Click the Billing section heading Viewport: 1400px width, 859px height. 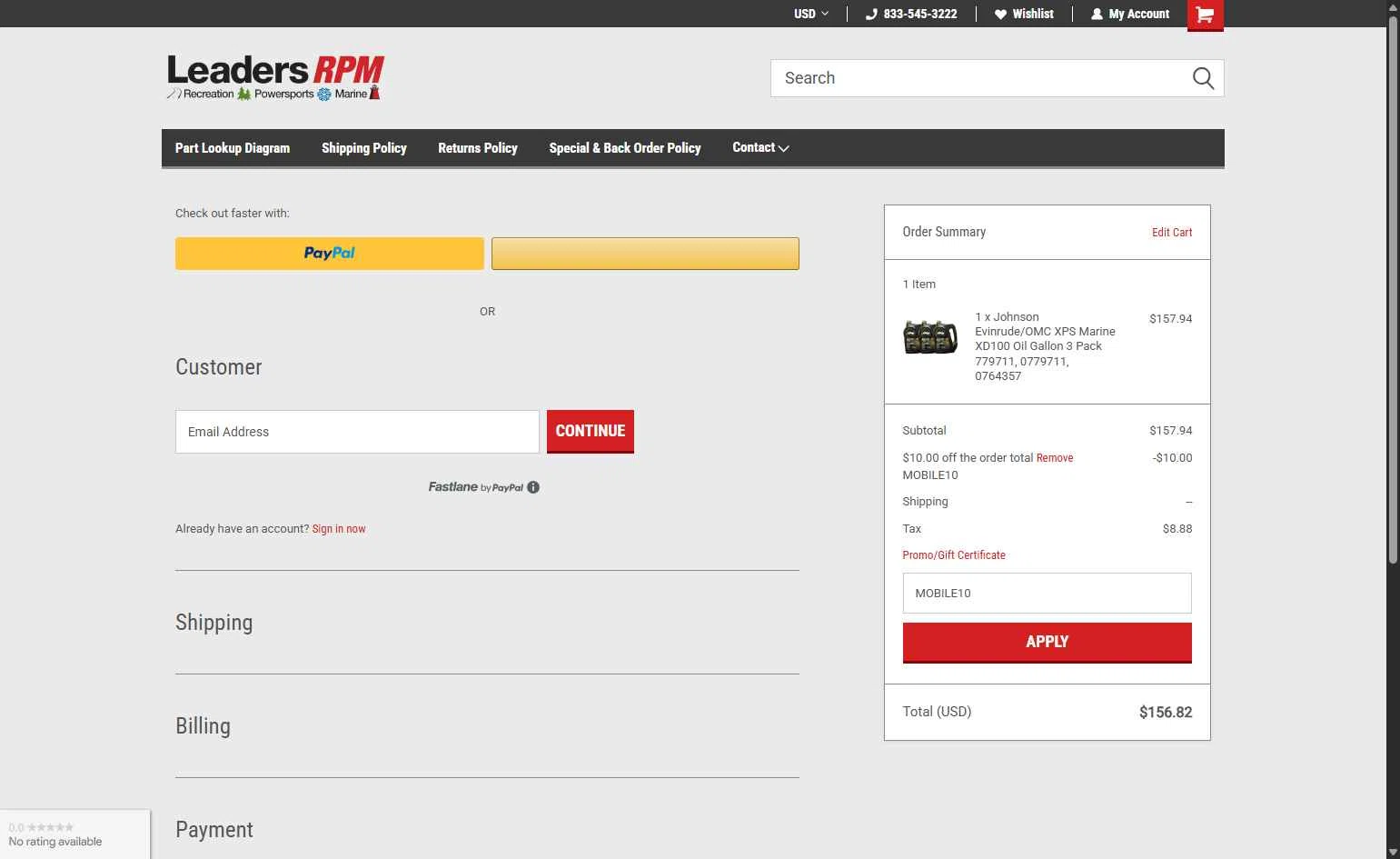203,726
